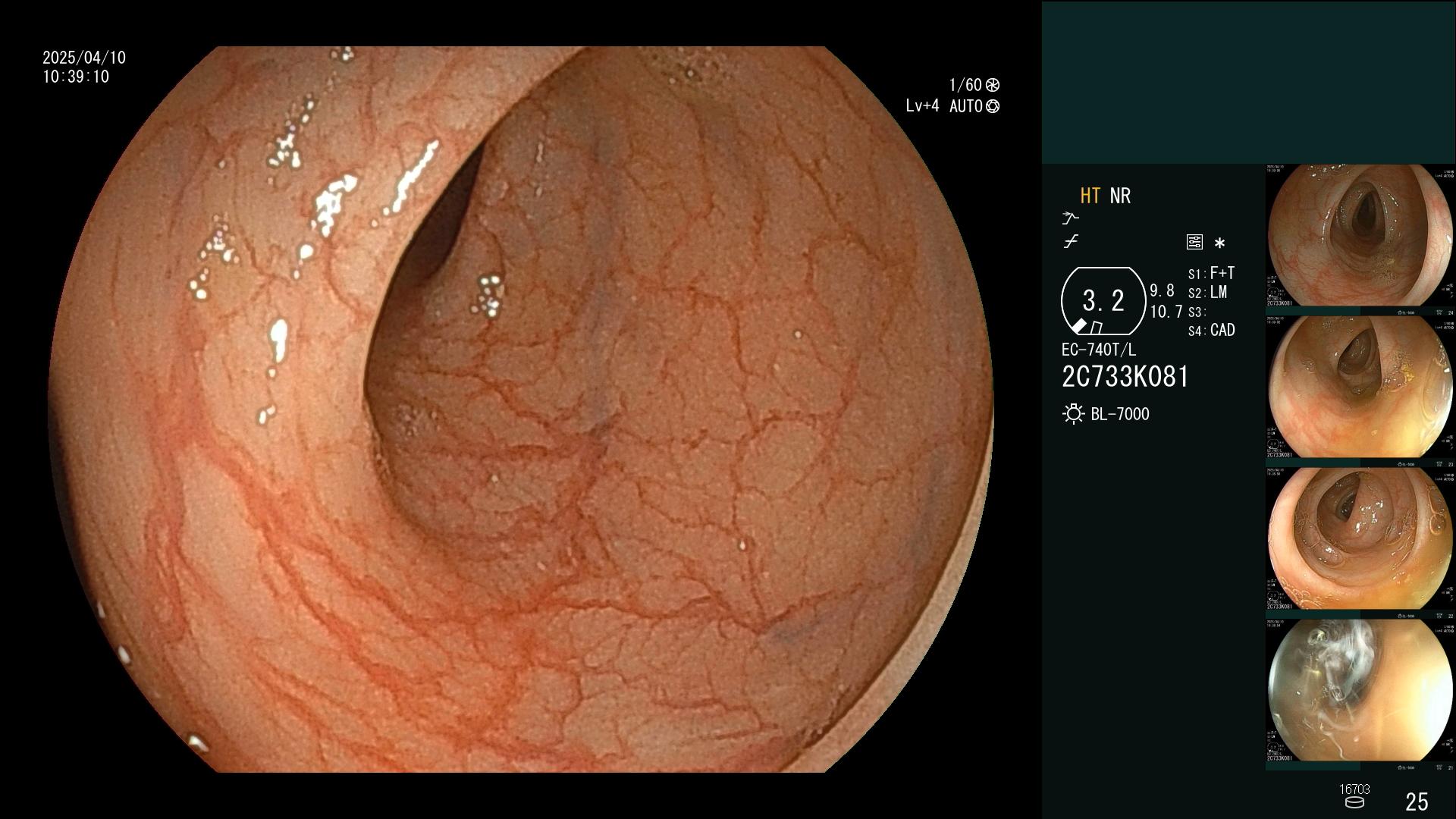Click the time stamp 10:39:10
1456x819 pixels.
pos(76,77)
